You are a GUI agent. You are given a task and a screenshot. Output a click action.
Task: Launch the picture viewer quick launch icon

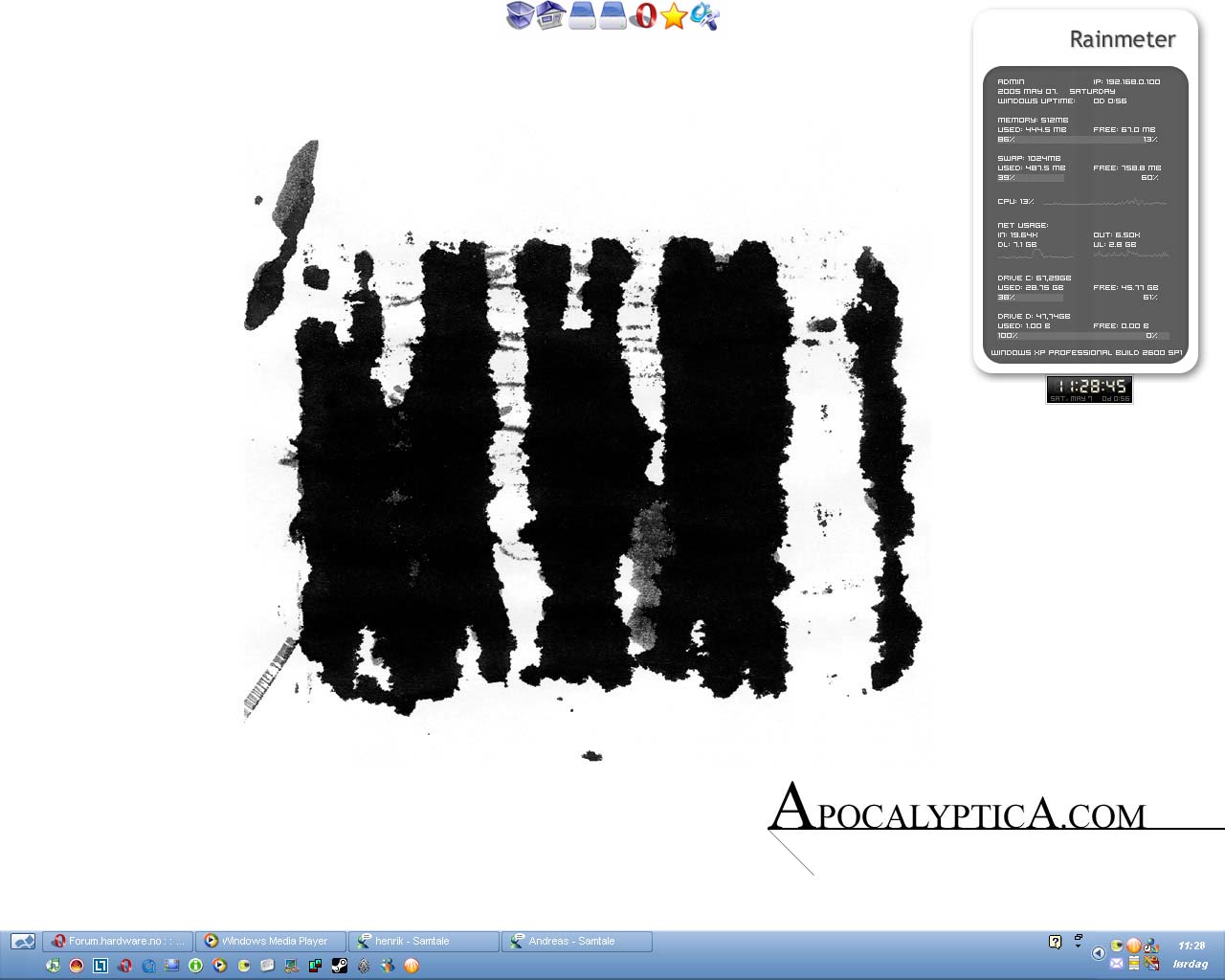click(172, 966)
